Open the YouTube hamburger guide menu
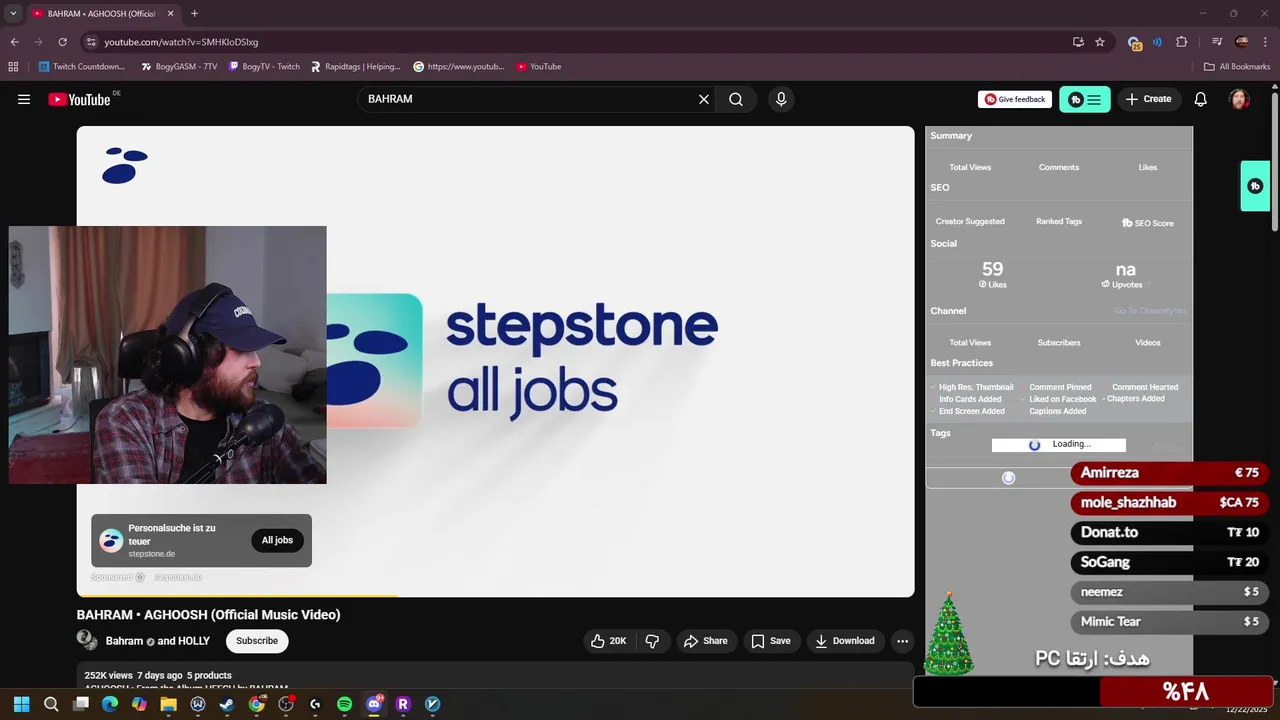The width and height of the screenshot is (1280, 720). pyautogui.click(x=24, y=99)
